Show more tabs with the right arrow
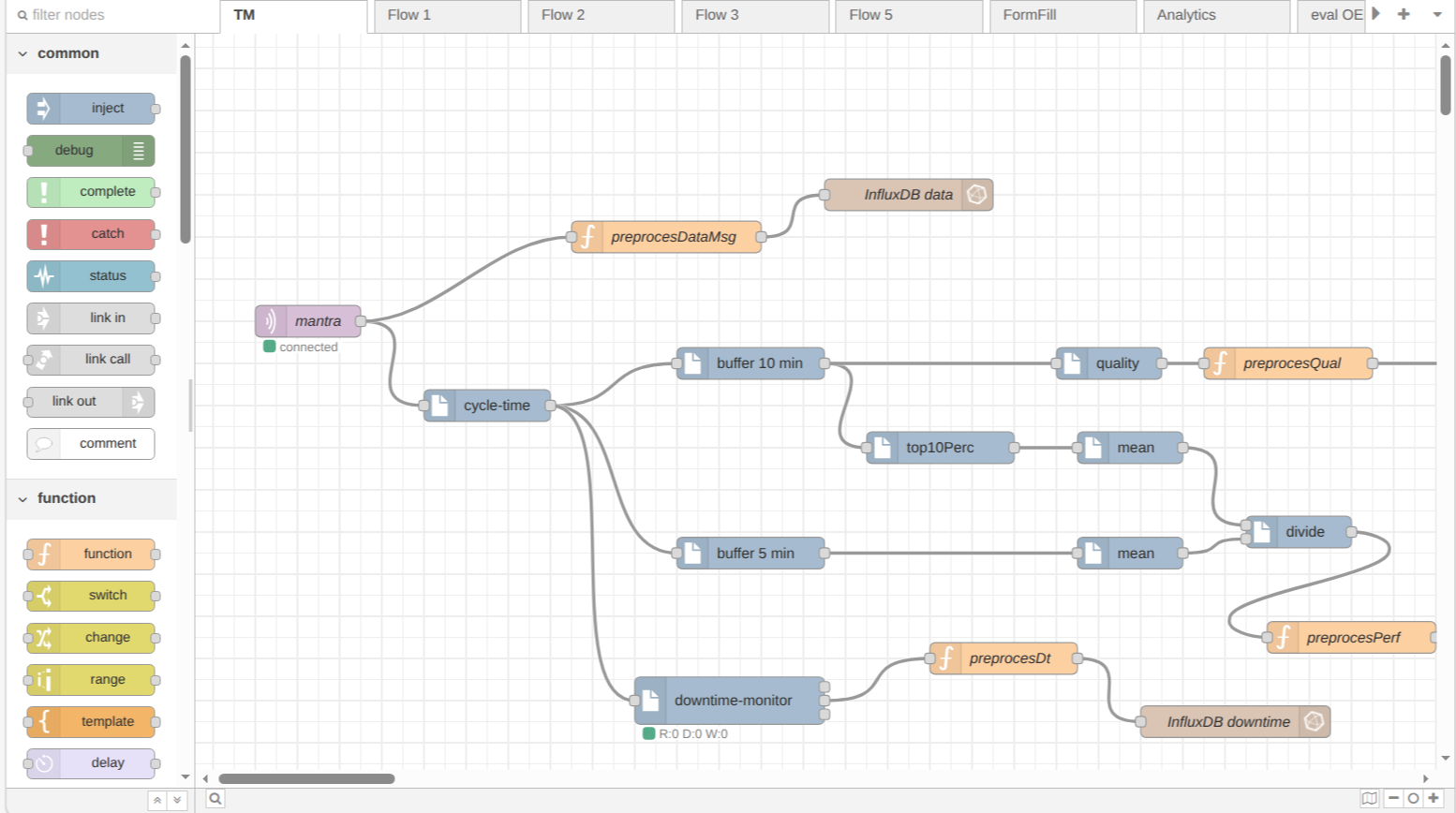Screen dimensions: 1456x813 click(1376, 14)
